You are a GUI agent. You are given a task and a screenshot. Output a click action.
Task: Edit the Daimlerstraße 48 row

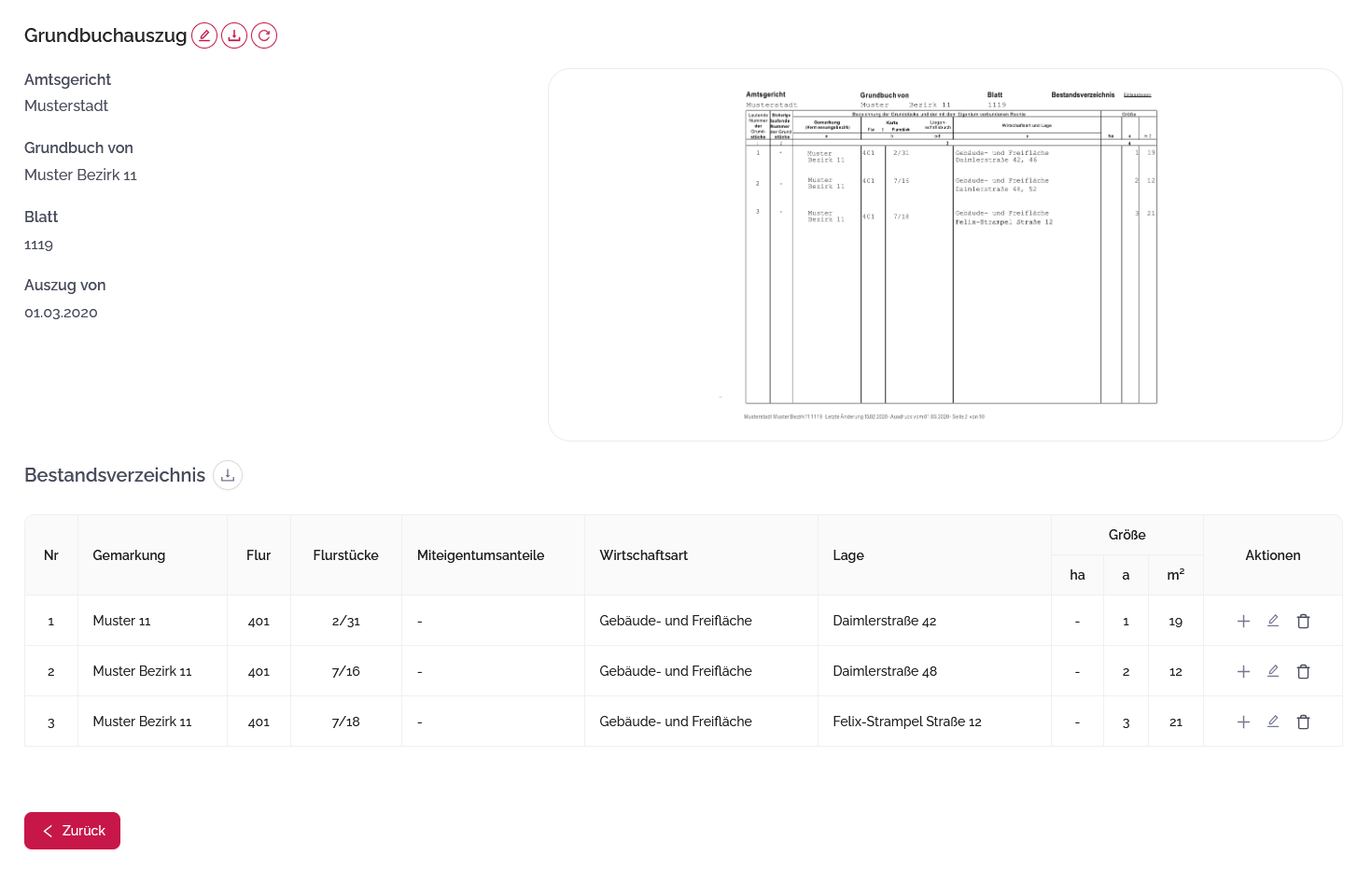pos(1273,671)
